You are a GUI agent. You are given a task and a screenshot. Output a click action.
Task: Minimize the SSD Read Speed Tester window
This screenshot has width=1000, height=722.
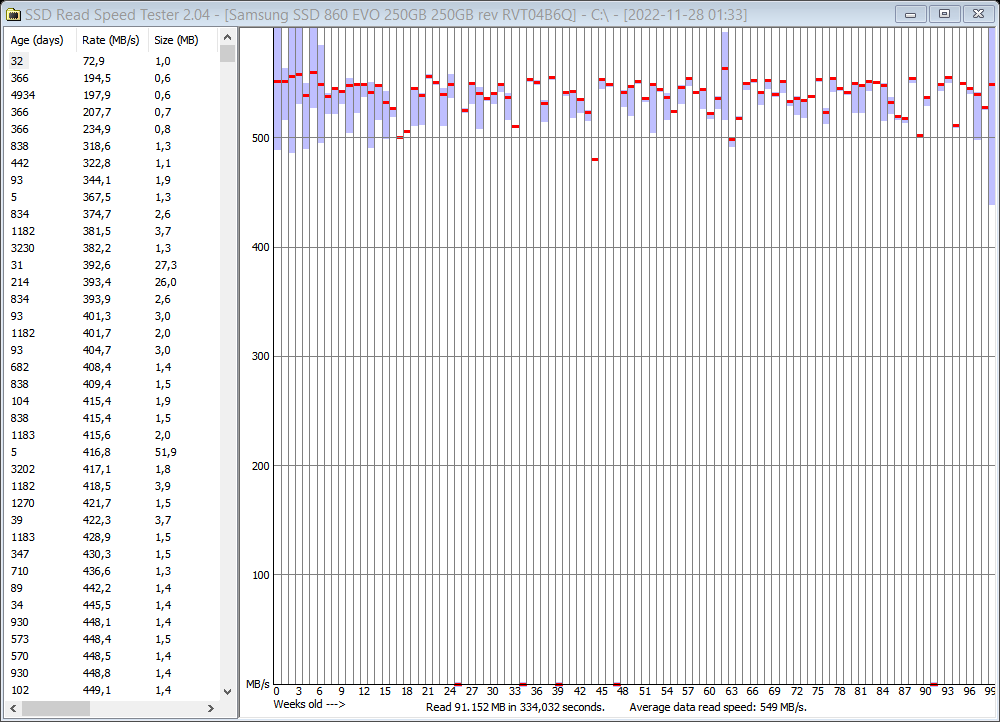tap(911, 14)
